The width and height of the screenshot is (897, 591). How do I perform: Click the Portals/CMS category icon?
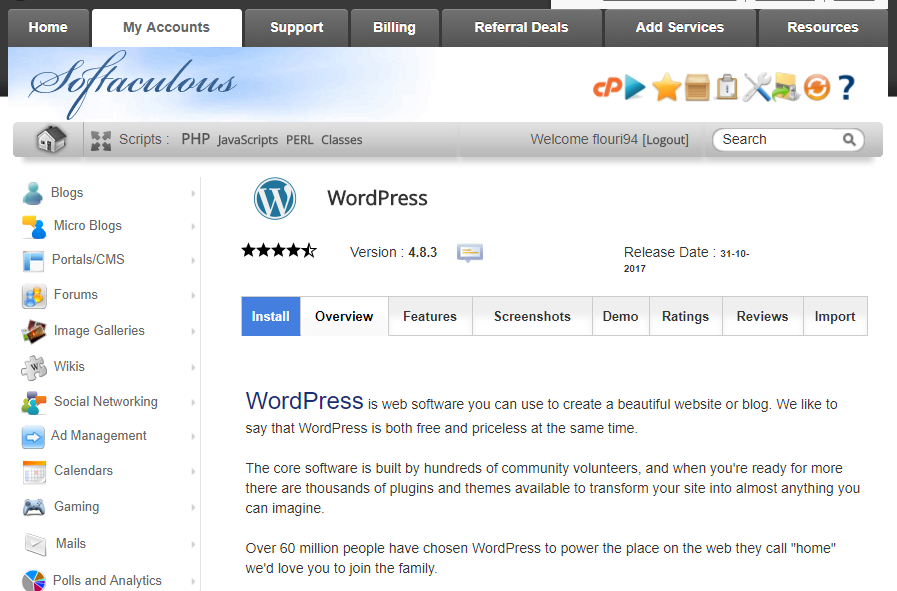point(33,261)
